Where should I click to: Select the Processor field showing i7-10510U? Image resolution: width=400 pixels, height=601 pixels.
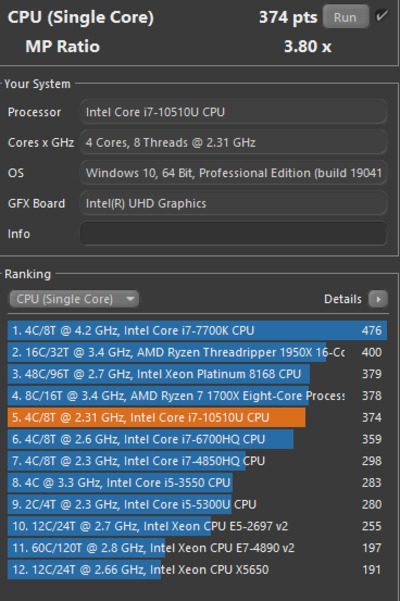233,112
